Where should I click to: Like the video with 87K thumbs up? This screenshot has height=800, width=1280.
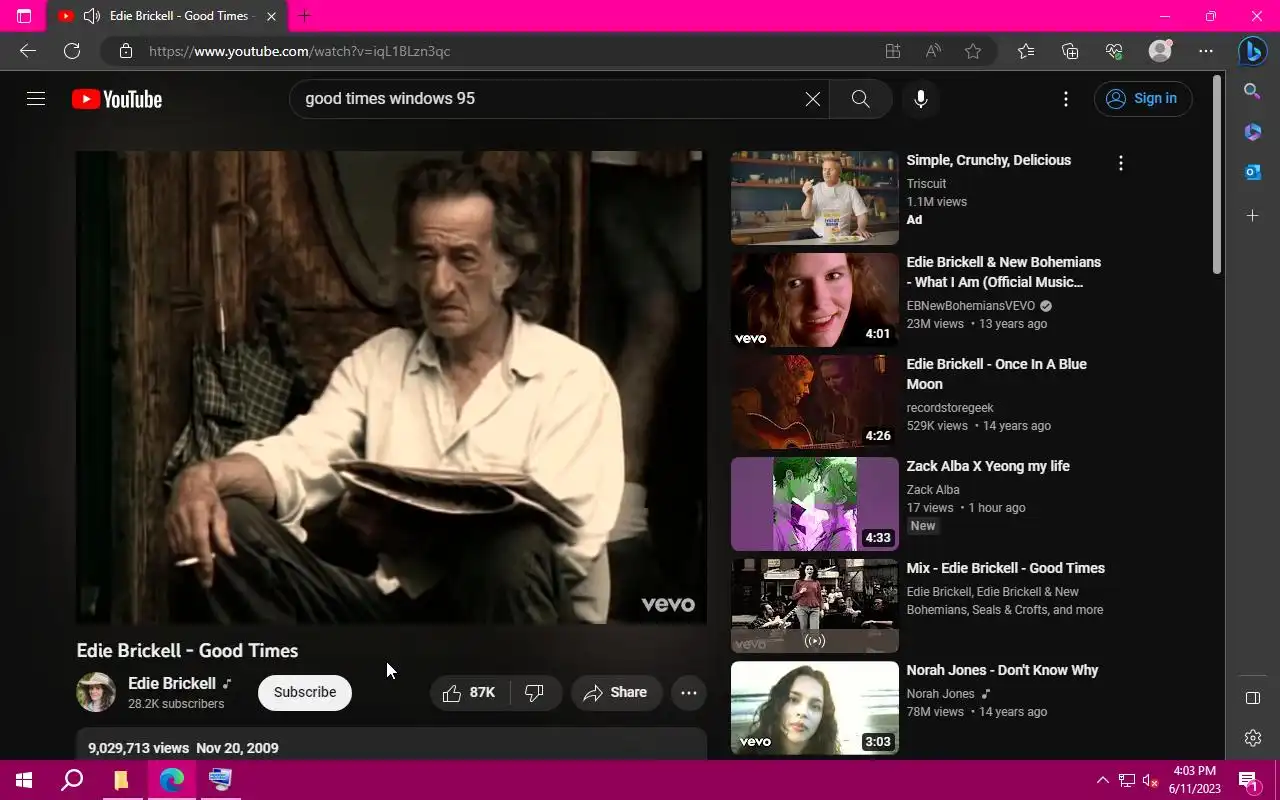470,692
